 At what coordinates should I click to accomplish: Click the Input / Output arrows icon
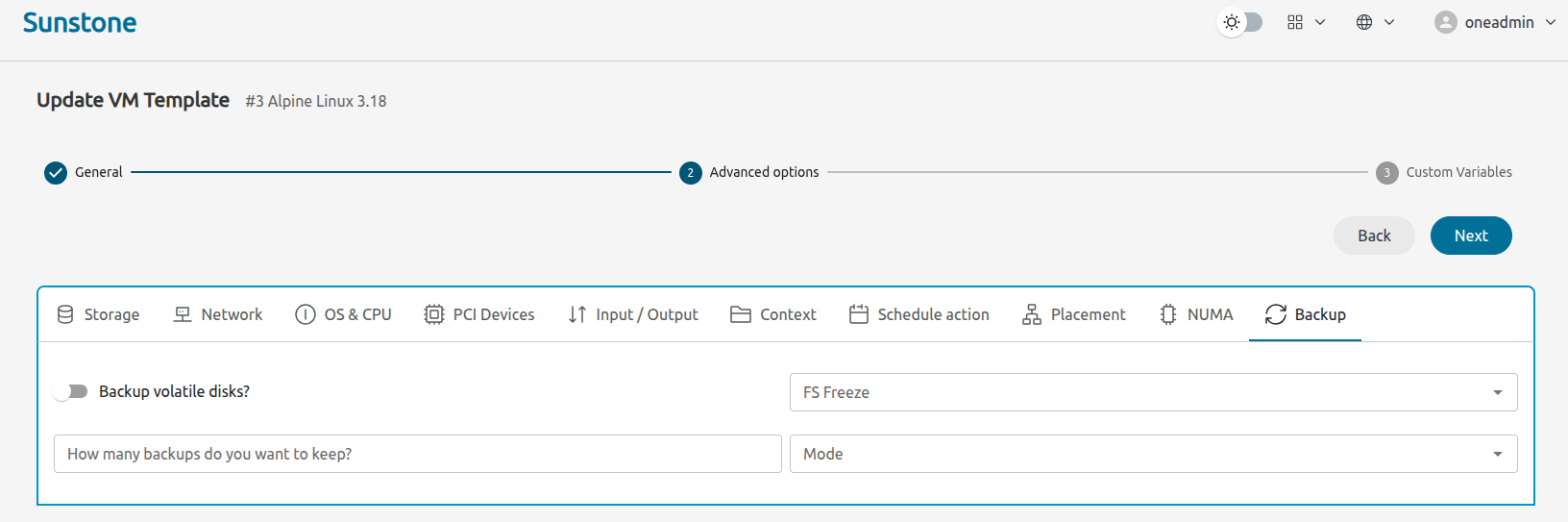point(576,314)
